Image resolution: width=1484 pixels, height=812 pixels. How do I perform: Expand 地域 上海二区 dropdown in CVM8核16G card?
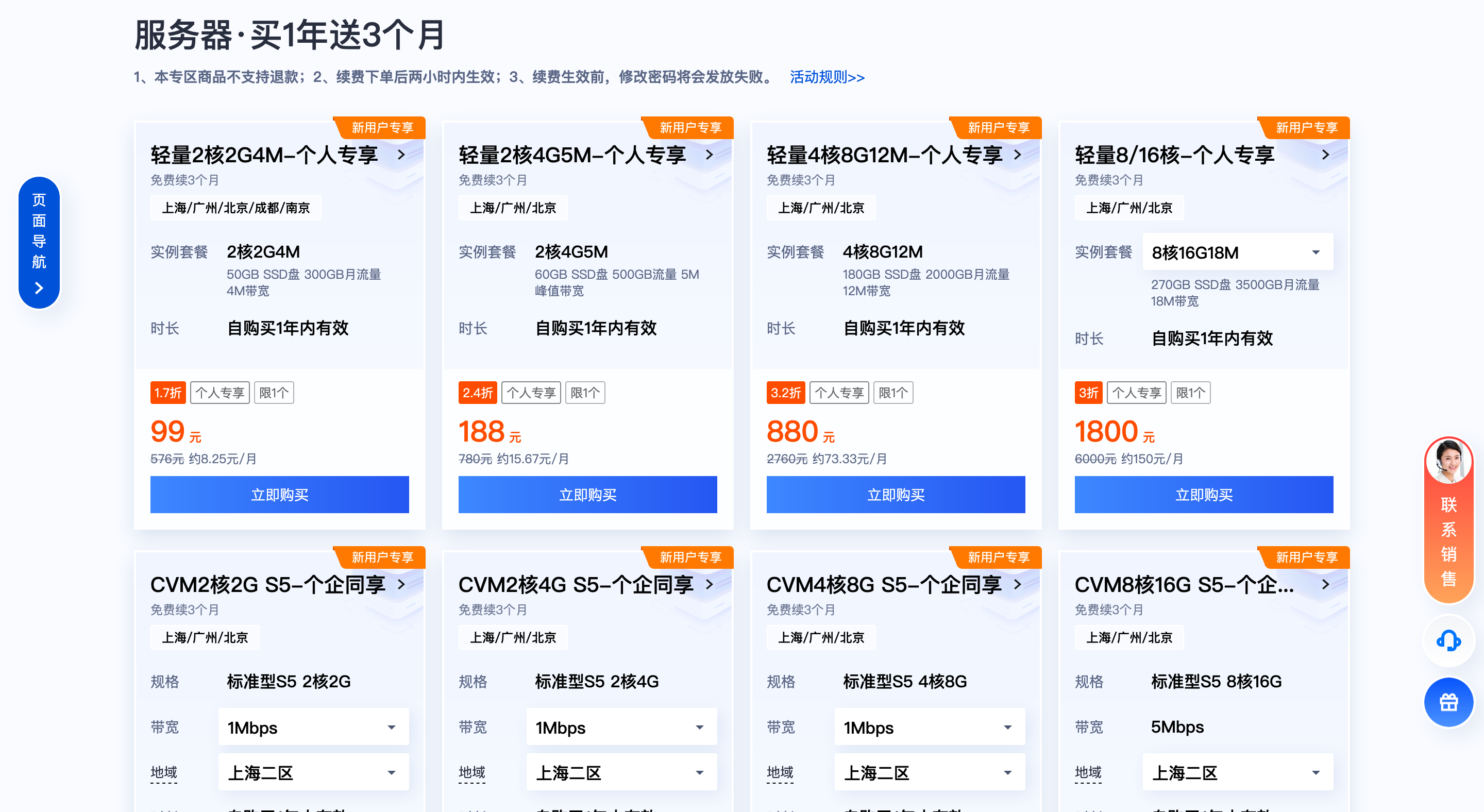[x=1238, y=772]
